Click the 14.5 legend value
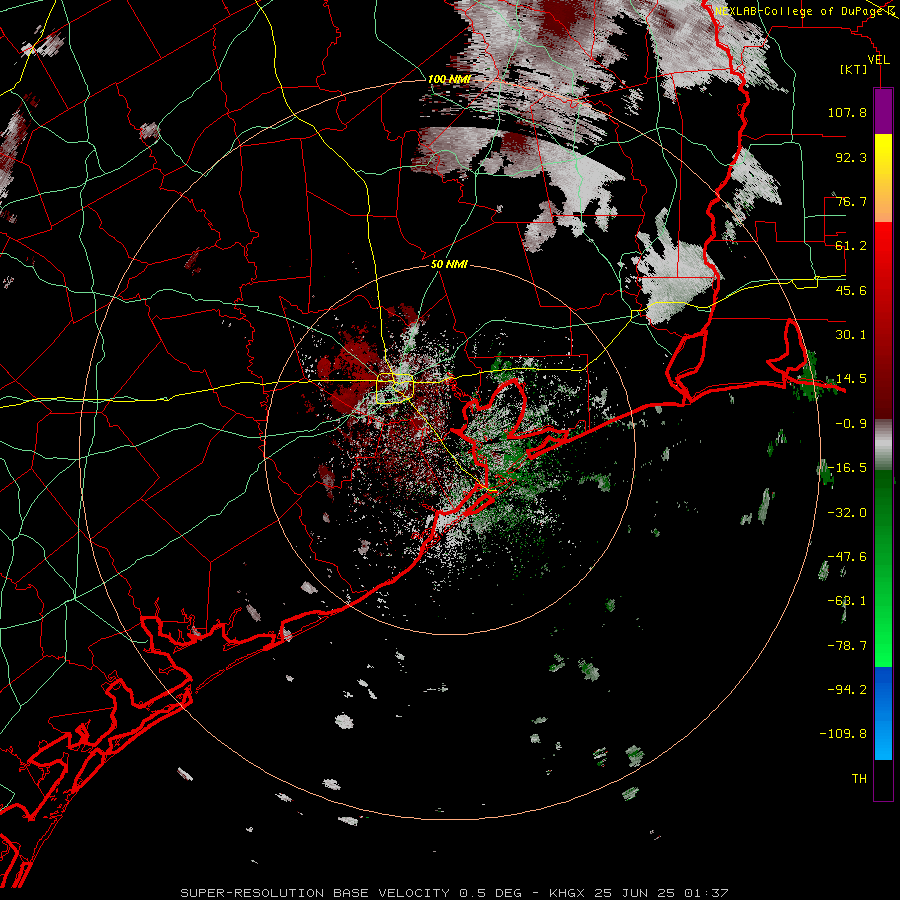This screenshot has width=900, height=900. click(x=851, y=379)
